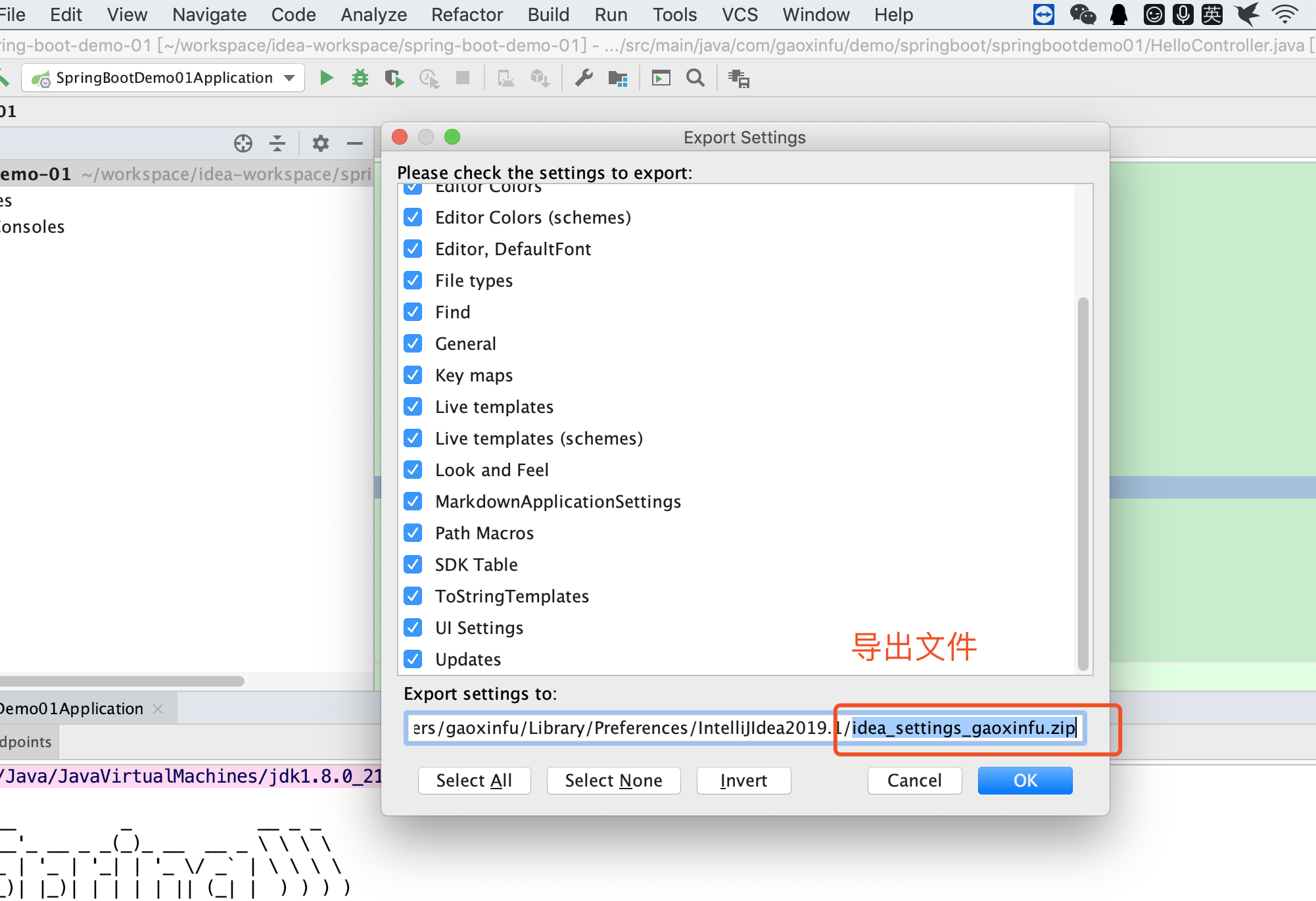The image size is (1316, 901).
Task: Open Search Everywhere magnifier icon
Action: tap(695, 78)
